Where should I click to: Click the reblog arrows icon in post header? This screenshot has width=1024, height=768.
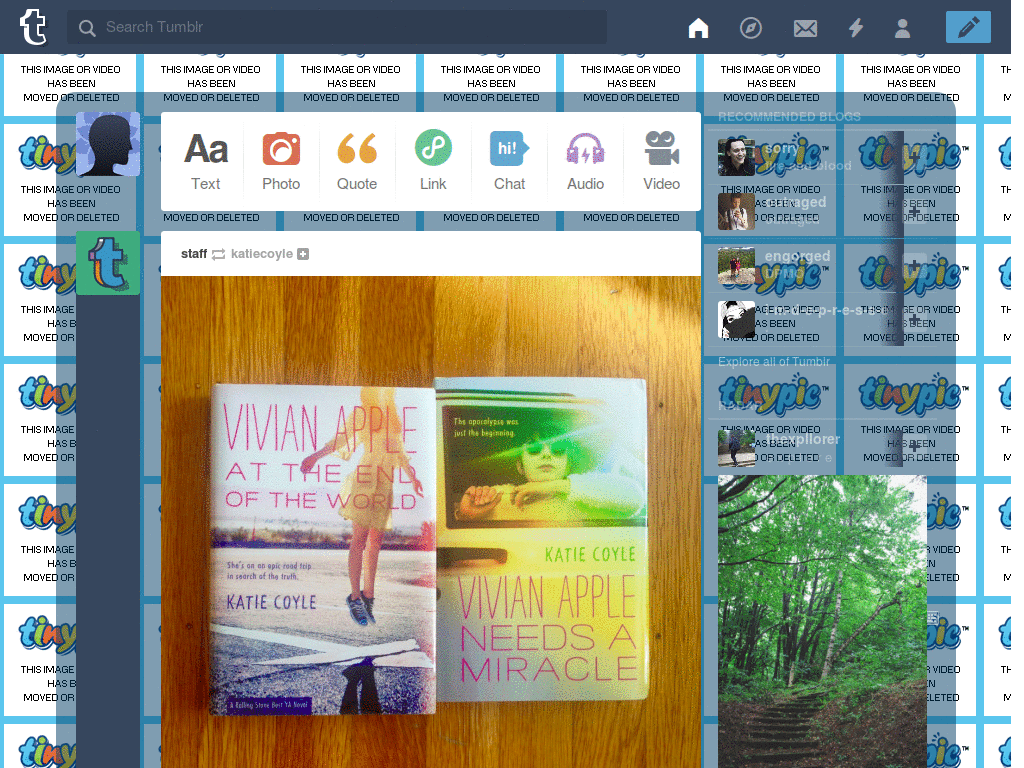[x=219, y=254]
